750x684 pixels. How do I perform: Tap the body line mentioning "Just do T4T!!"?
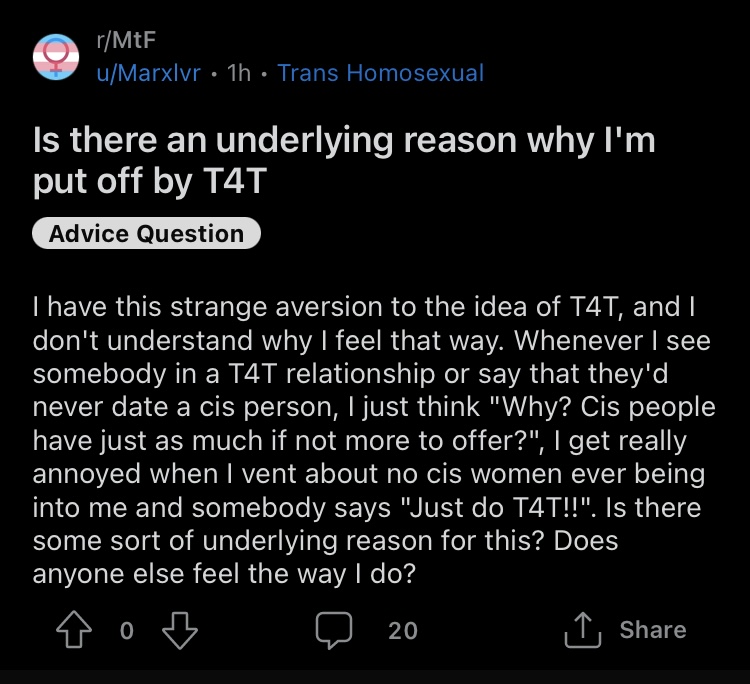pos(367,507)
